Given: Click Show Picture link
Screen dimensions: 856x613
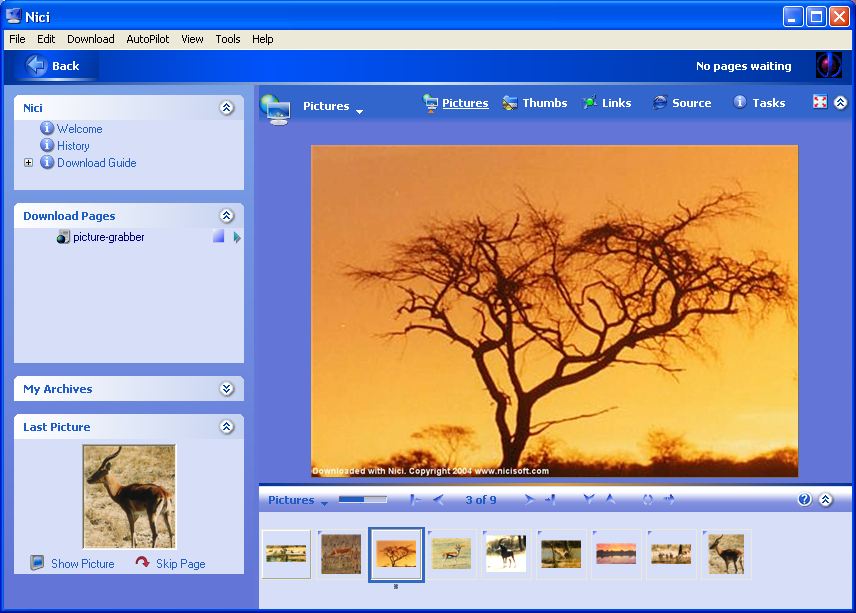Looking at the screenshot, I should [82, 563].
